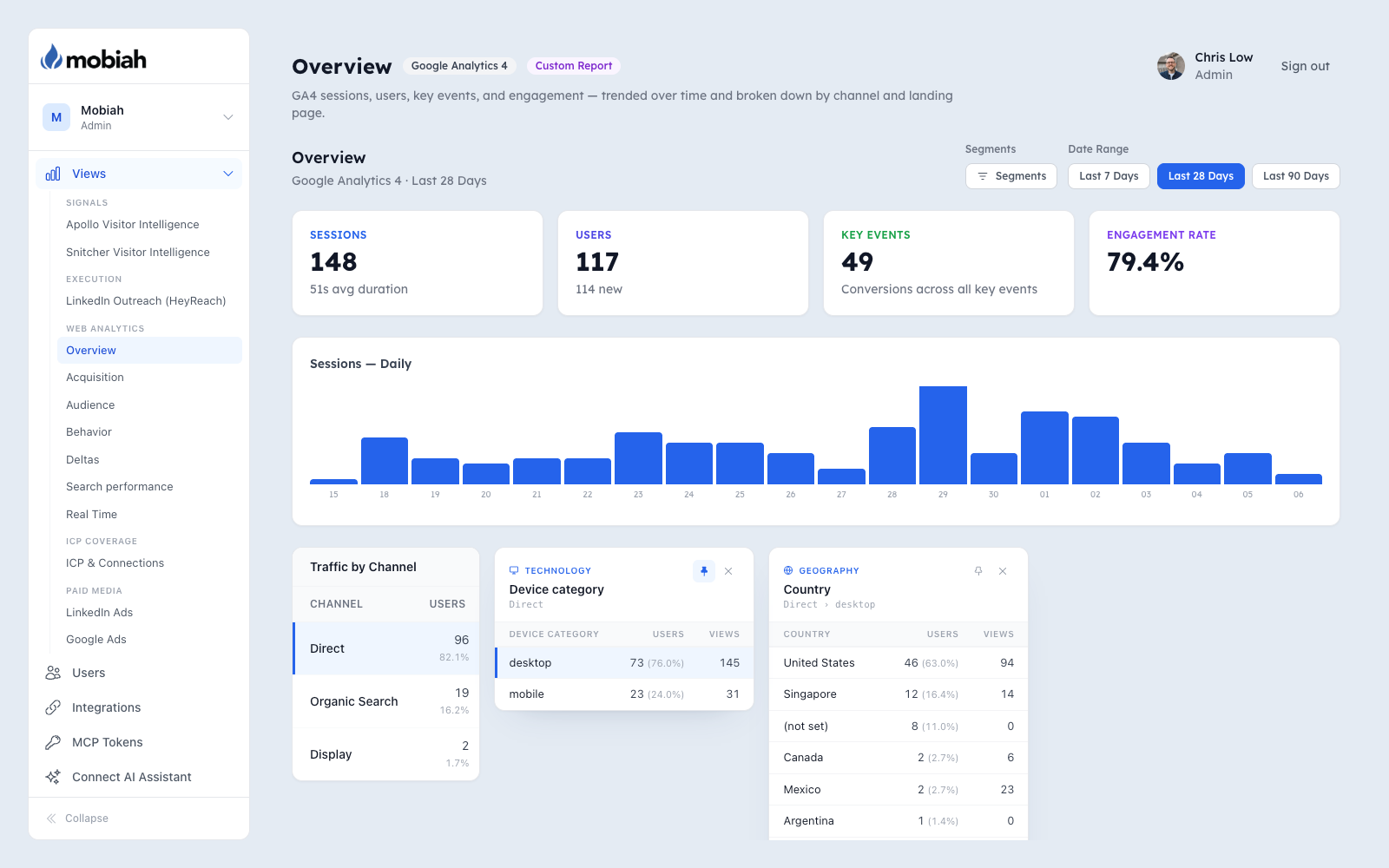Click the Google Analytics 4 badge
The width and height of the screenshot is (1389, 868).
click(x=459, y=66)
